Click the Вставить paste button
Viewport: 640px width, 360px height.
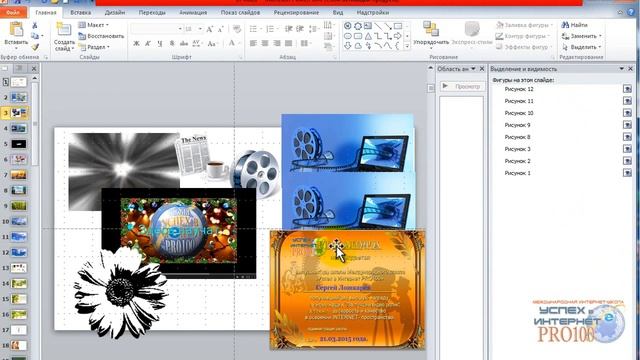(16, 34)
